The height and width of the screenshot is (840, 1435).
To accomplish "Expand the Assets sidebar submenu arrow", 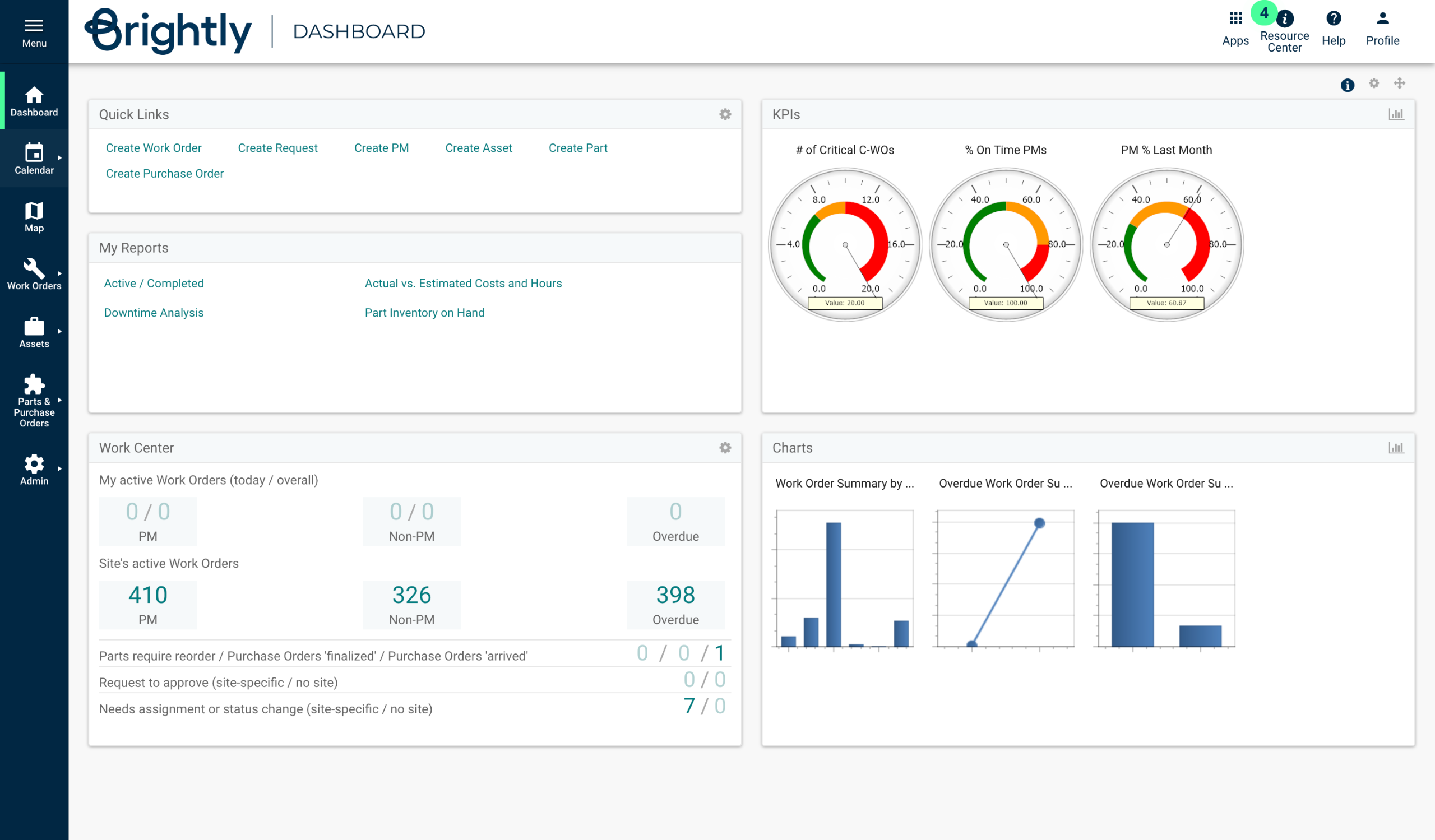I will click(59, 331).
